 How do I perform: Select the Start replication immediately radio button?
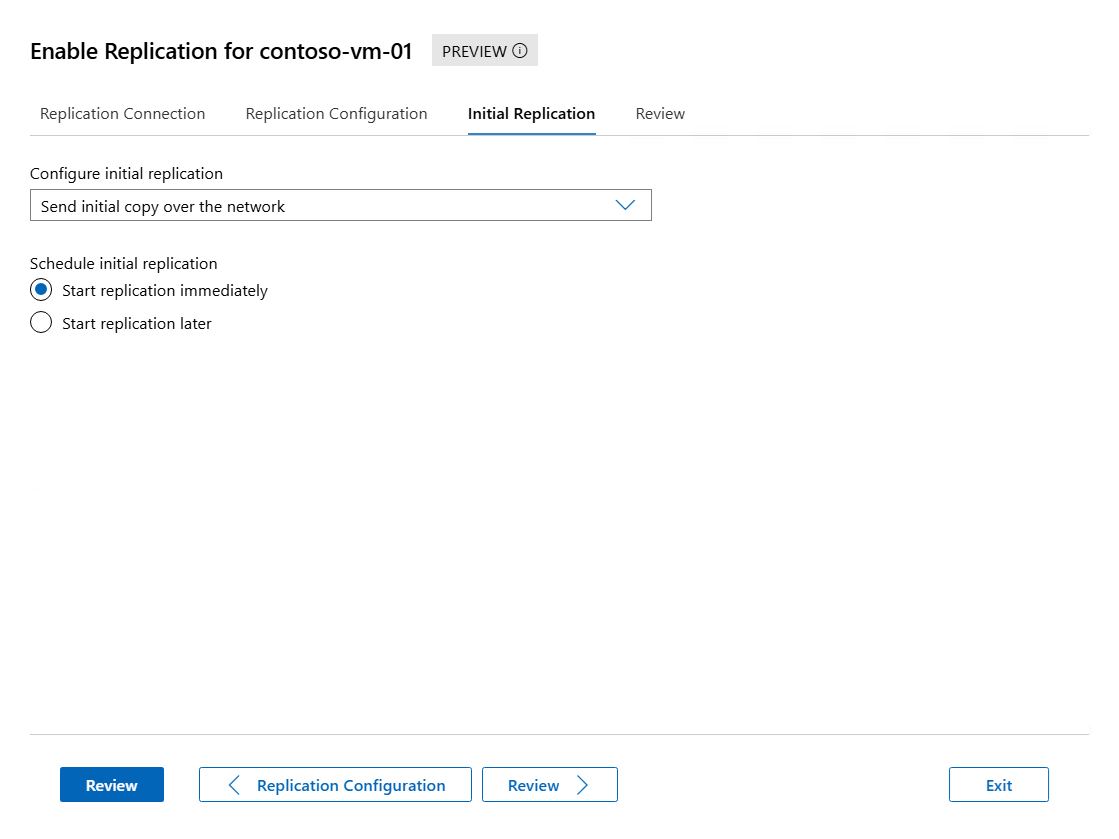41,290
